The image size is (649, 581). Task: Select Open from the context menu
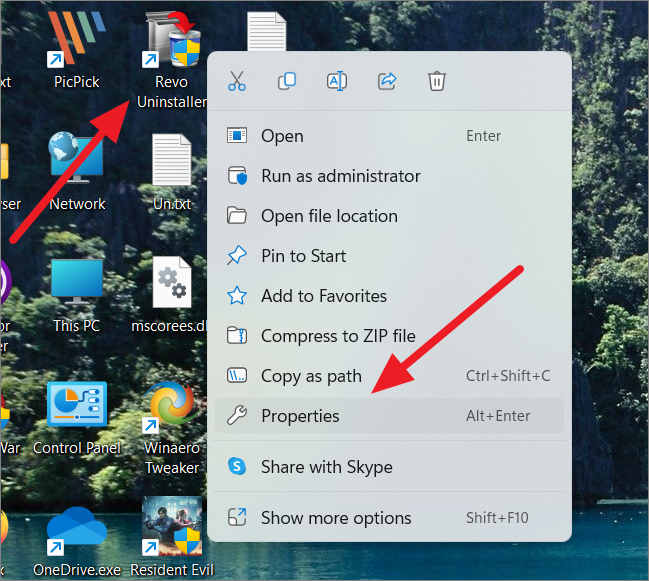coord(389,136)
